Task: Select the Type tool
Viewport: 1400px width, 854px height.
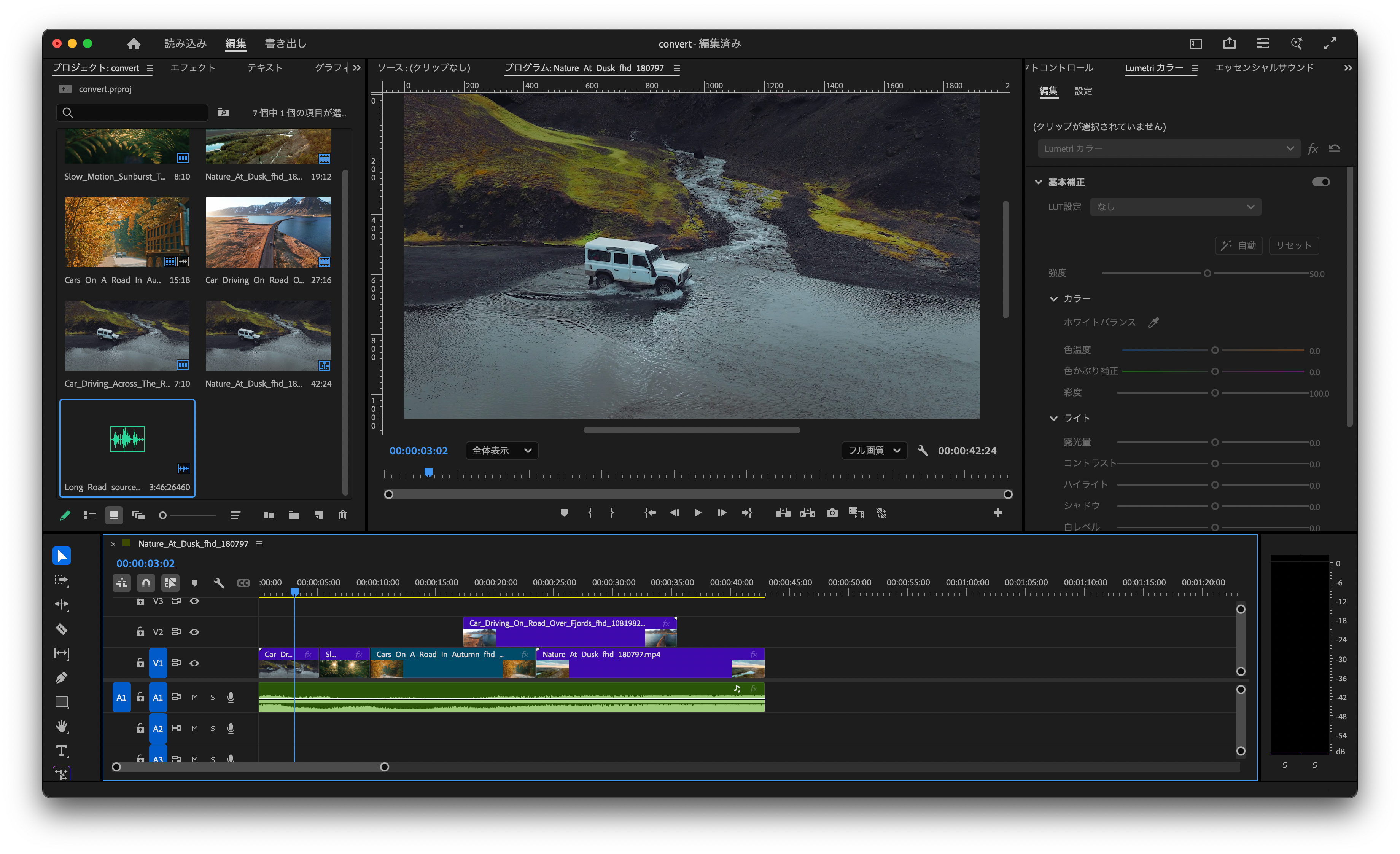Action: (61, 750)
